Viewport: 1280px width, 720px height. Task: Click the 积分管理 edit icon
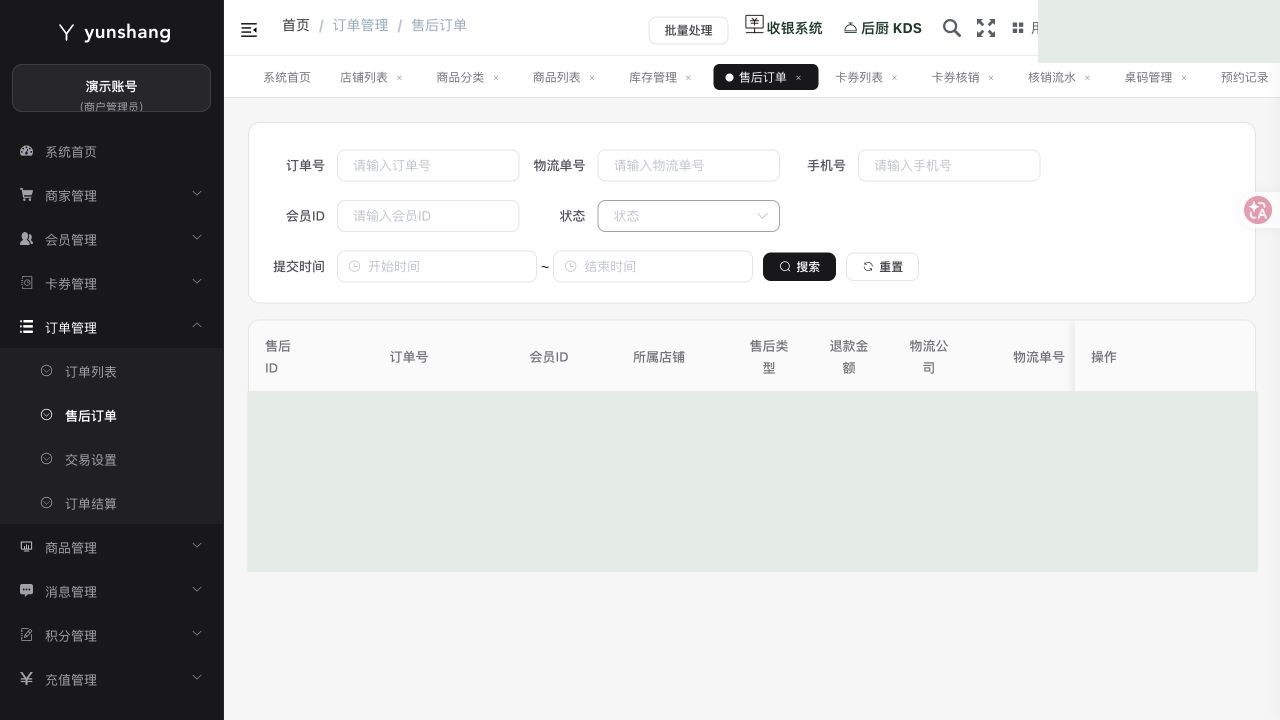coord(27,635)
